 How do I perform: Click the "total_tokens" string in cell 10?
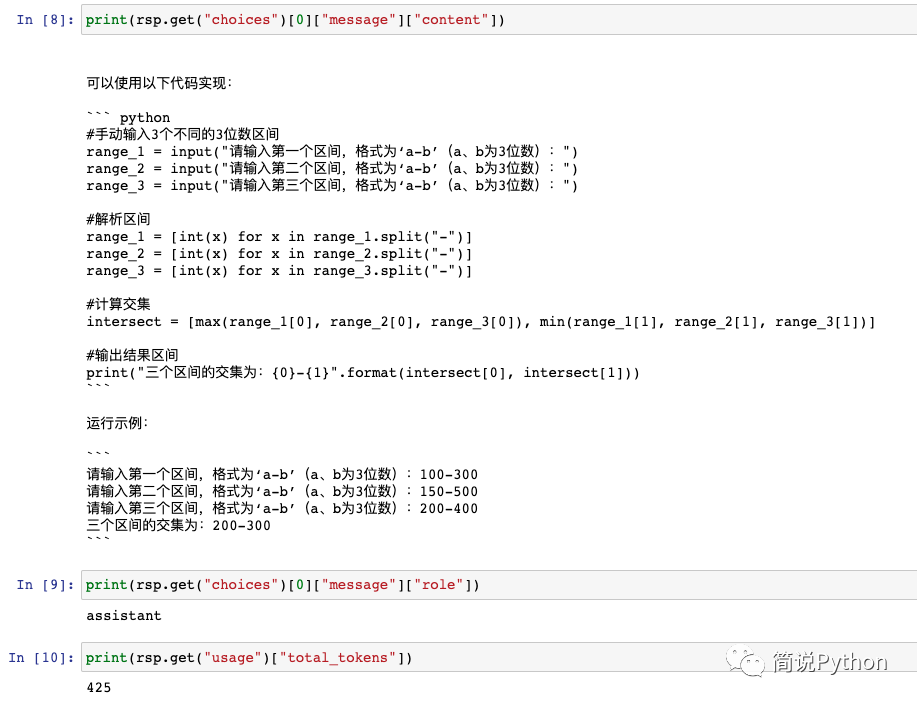coord(337,658)
